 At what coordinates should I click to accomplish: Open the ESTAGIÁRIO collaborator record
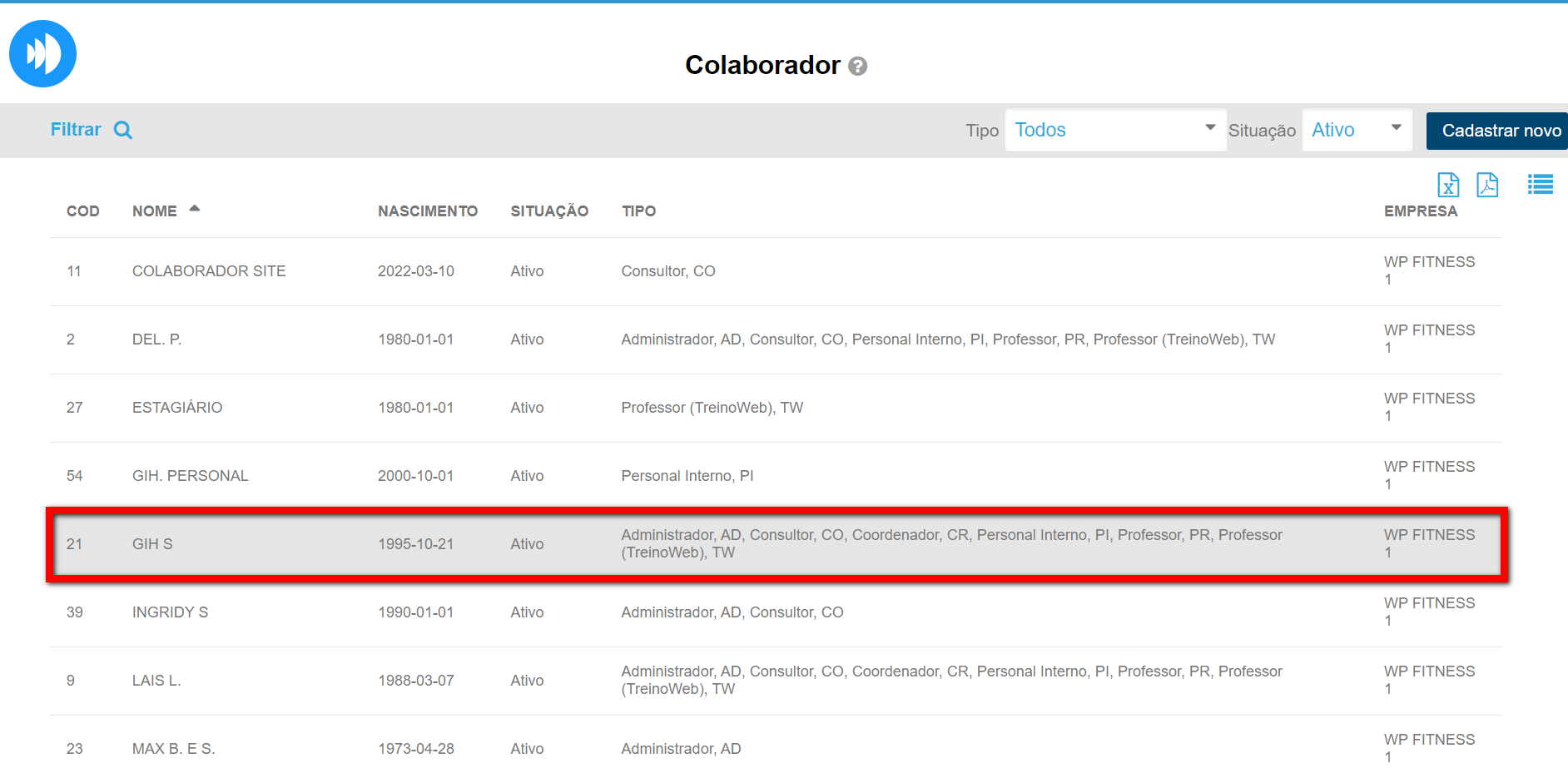click(x=176, y=408)
